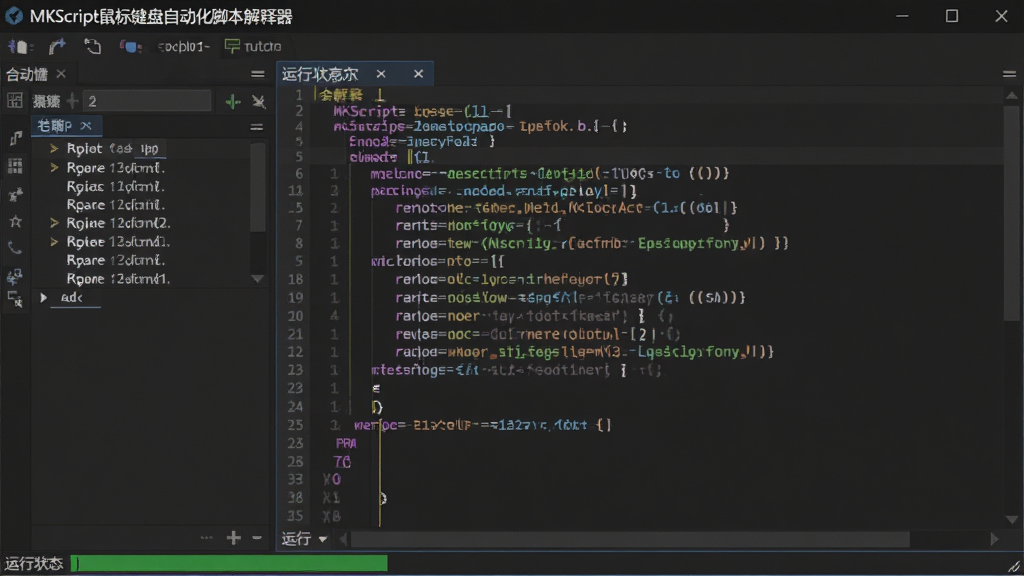The width and height of the screenshot is (1024, 576).
Task: Click the sidebar icon below the grid icon
Action: 15,195
